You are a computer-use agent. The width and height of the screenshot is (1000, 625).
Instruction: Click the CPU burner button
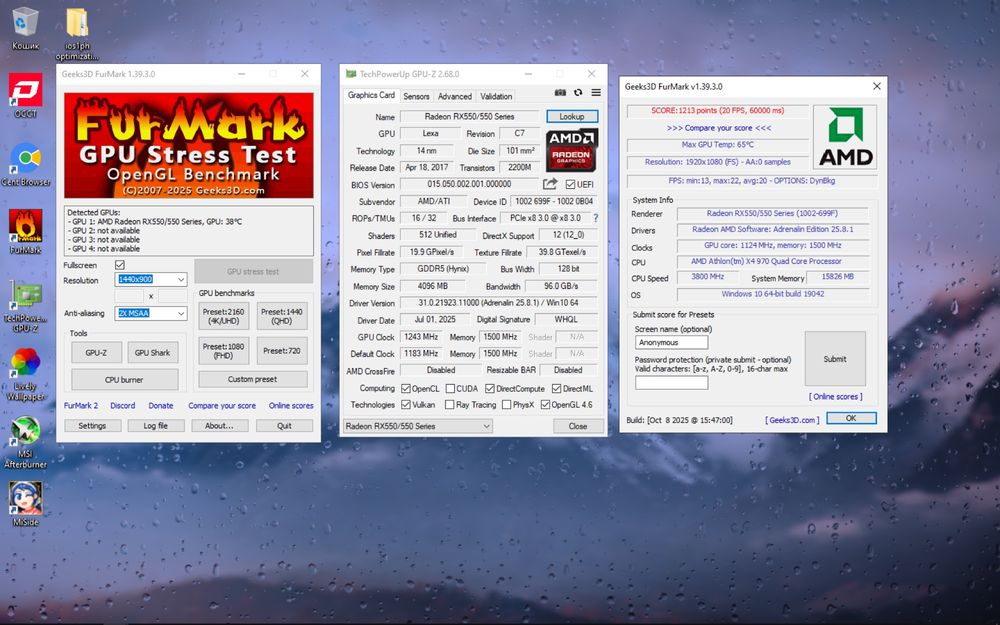[x=124, y=379]
